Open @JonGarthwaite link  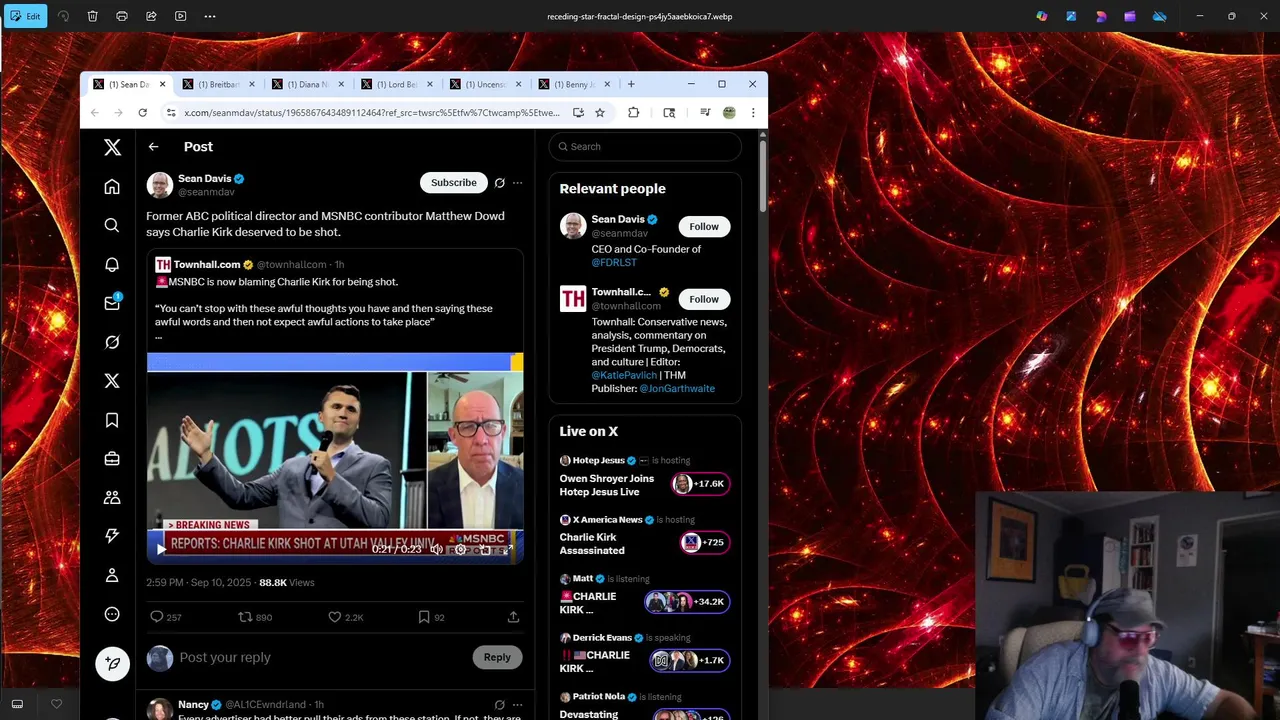677,388
